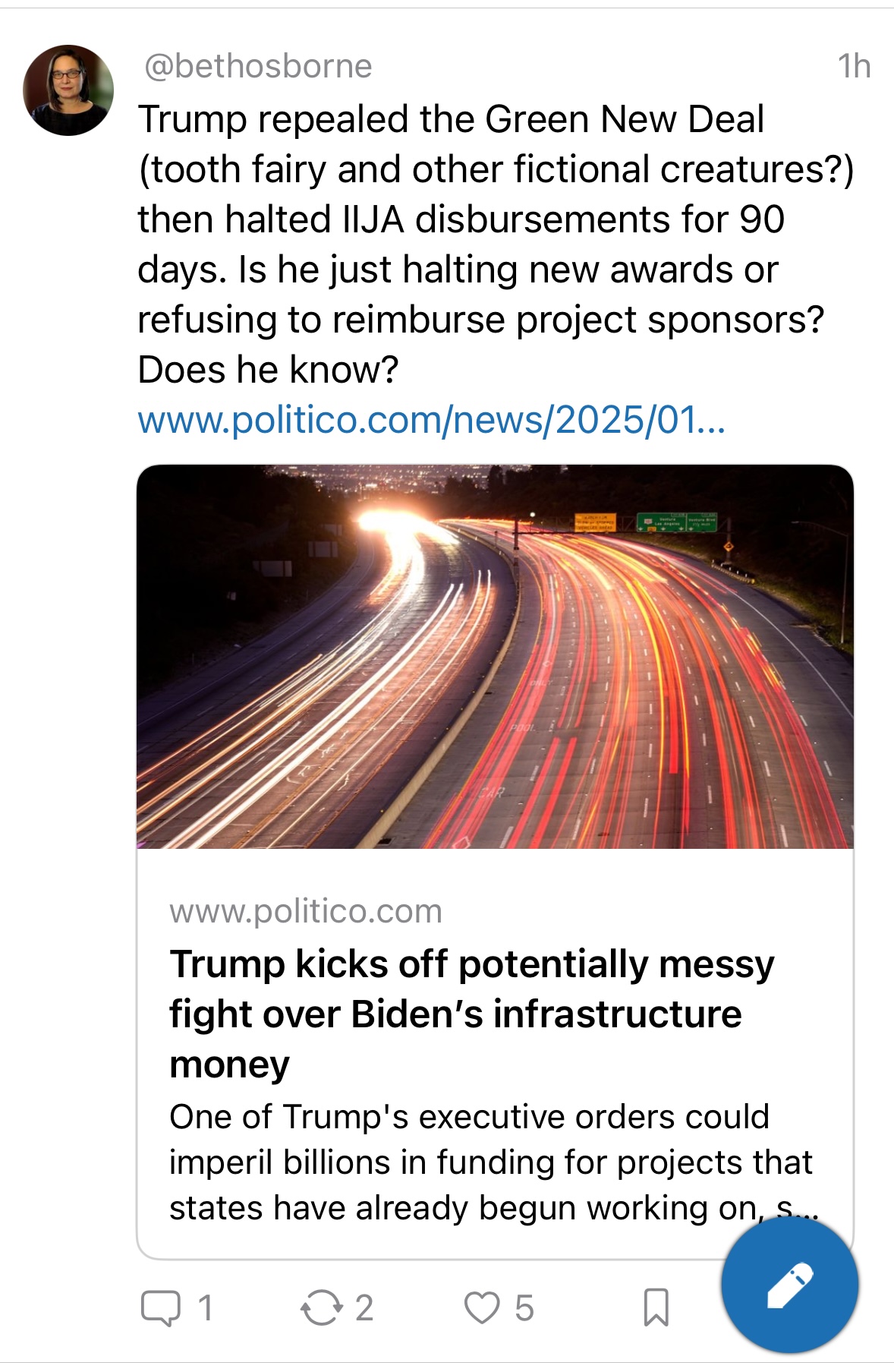This screenshot has width=894, height=1372.
Task: Bookmark this post
Action: point(656,1307)
